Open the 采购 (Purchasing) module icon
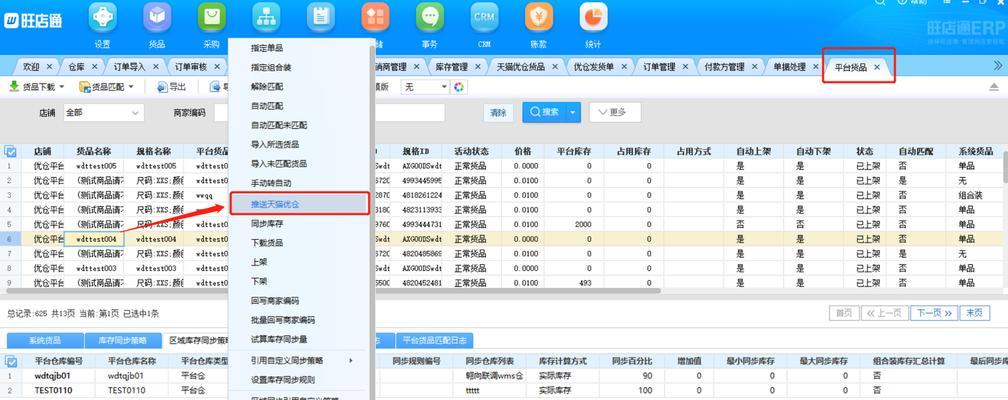Viewport: 1008px width, 400px height. pyautogui.click(x=212, y=17)
